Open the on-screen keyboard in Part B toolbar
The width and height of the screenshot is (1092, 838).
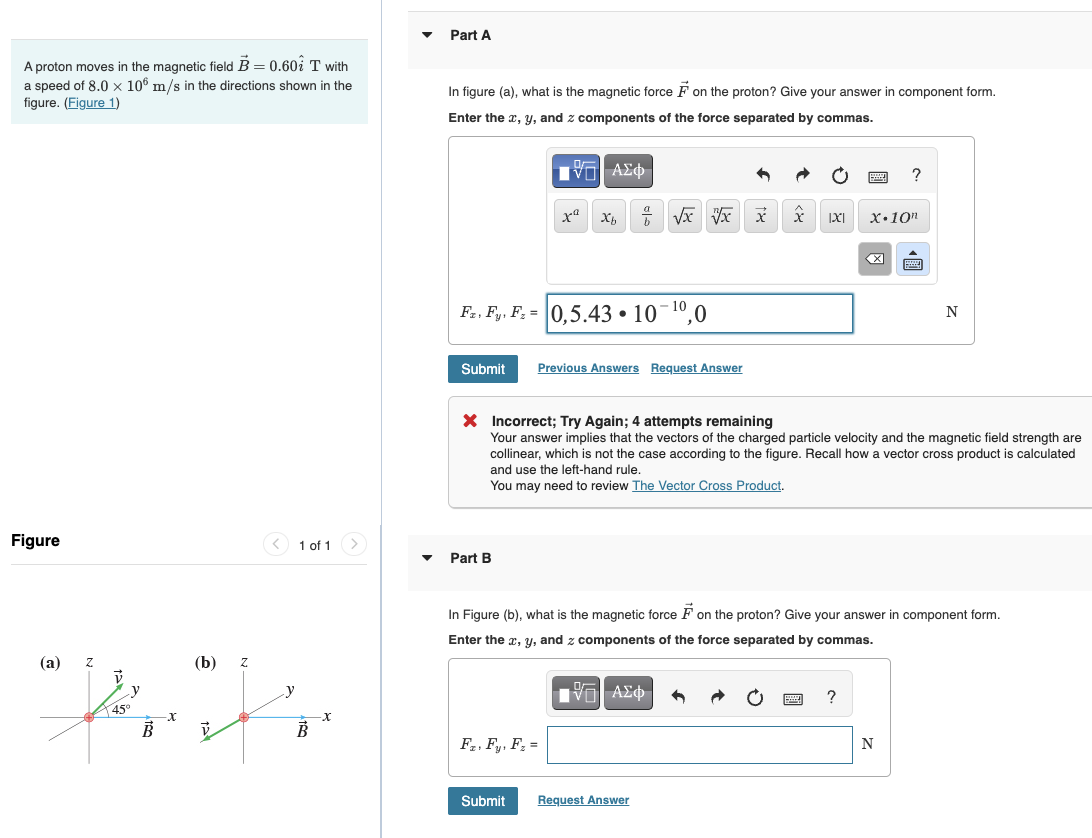pos(793,699)
